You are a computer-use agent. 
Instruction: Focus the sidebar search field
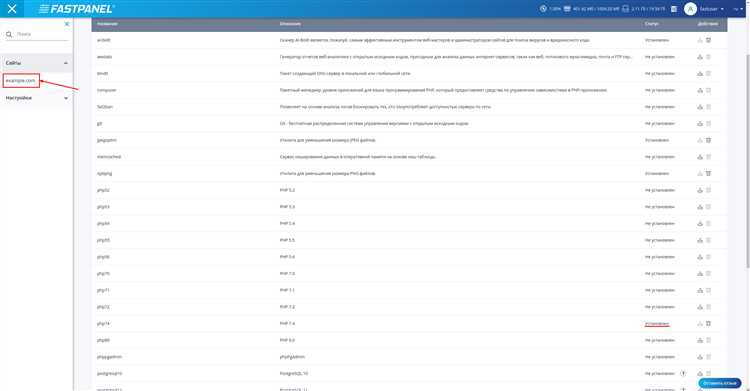[42, 34]
